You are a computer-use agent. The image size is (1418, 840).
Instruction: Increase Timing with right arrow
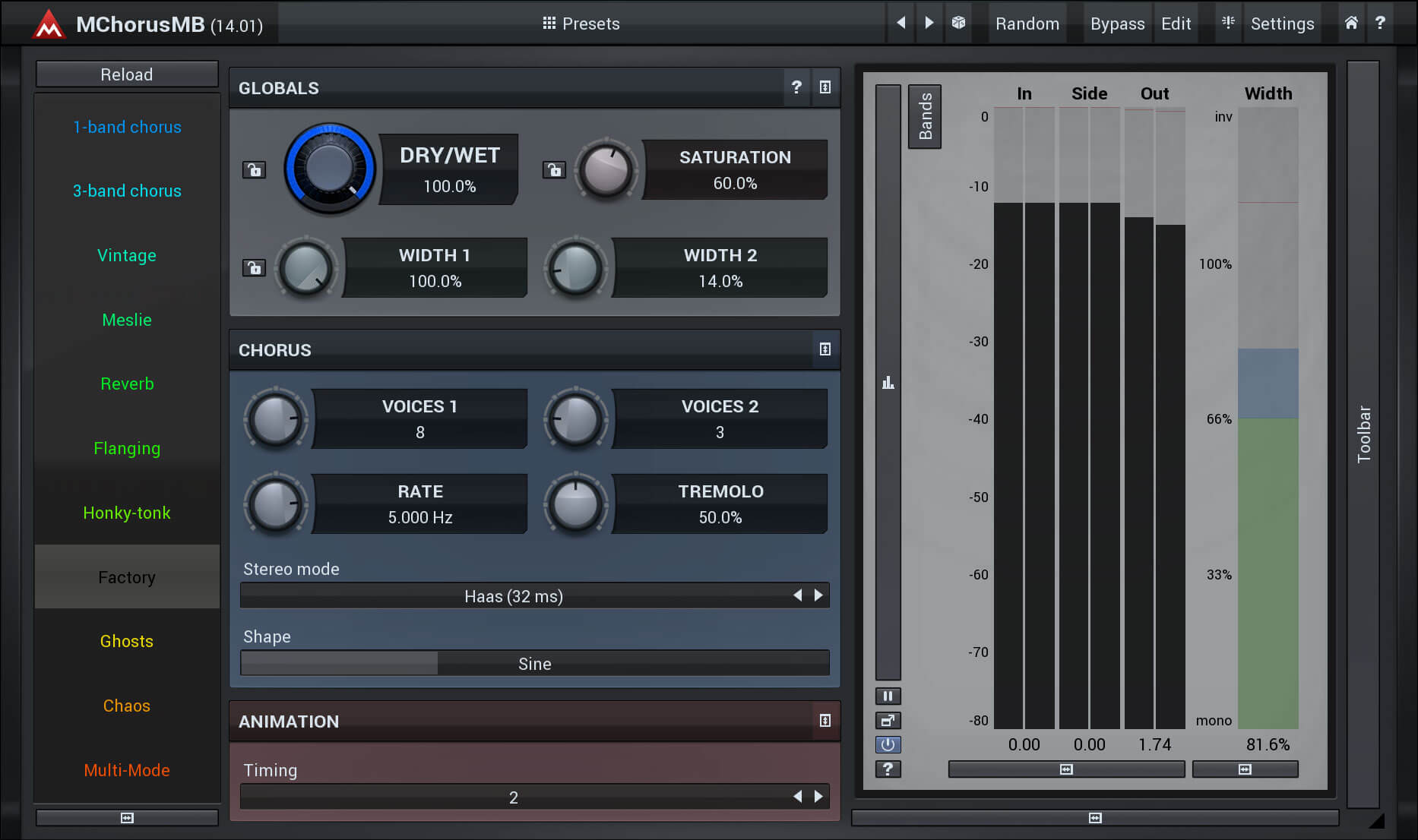click(x=818, y=796)
